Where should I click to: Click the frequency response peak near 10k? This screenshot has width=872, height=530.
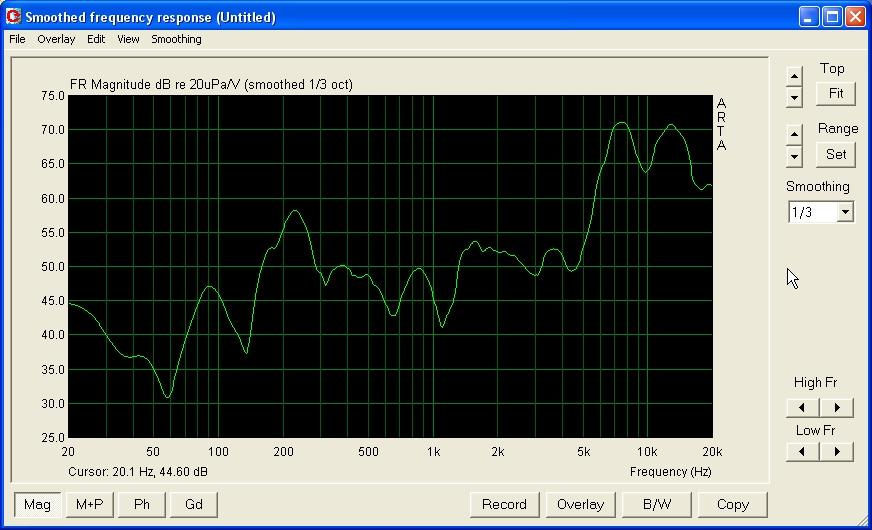pyautogui.click(x=671, y=126)
